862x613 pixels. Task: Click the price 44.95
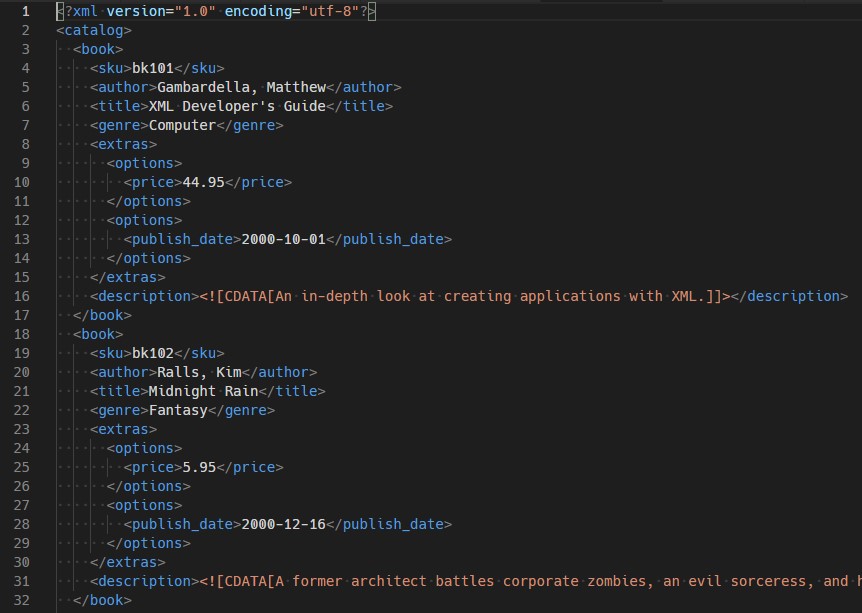coord(201,182)
